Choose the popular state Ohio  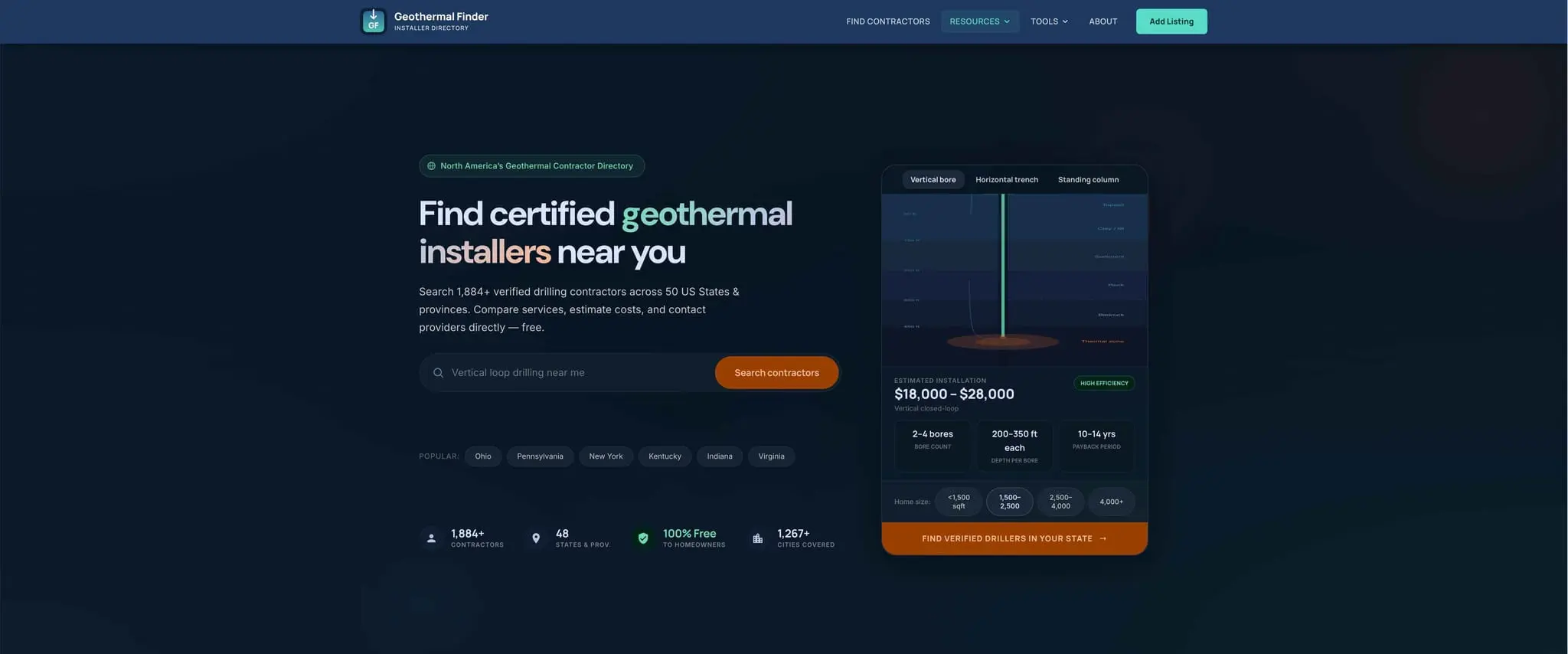(483, 456)
